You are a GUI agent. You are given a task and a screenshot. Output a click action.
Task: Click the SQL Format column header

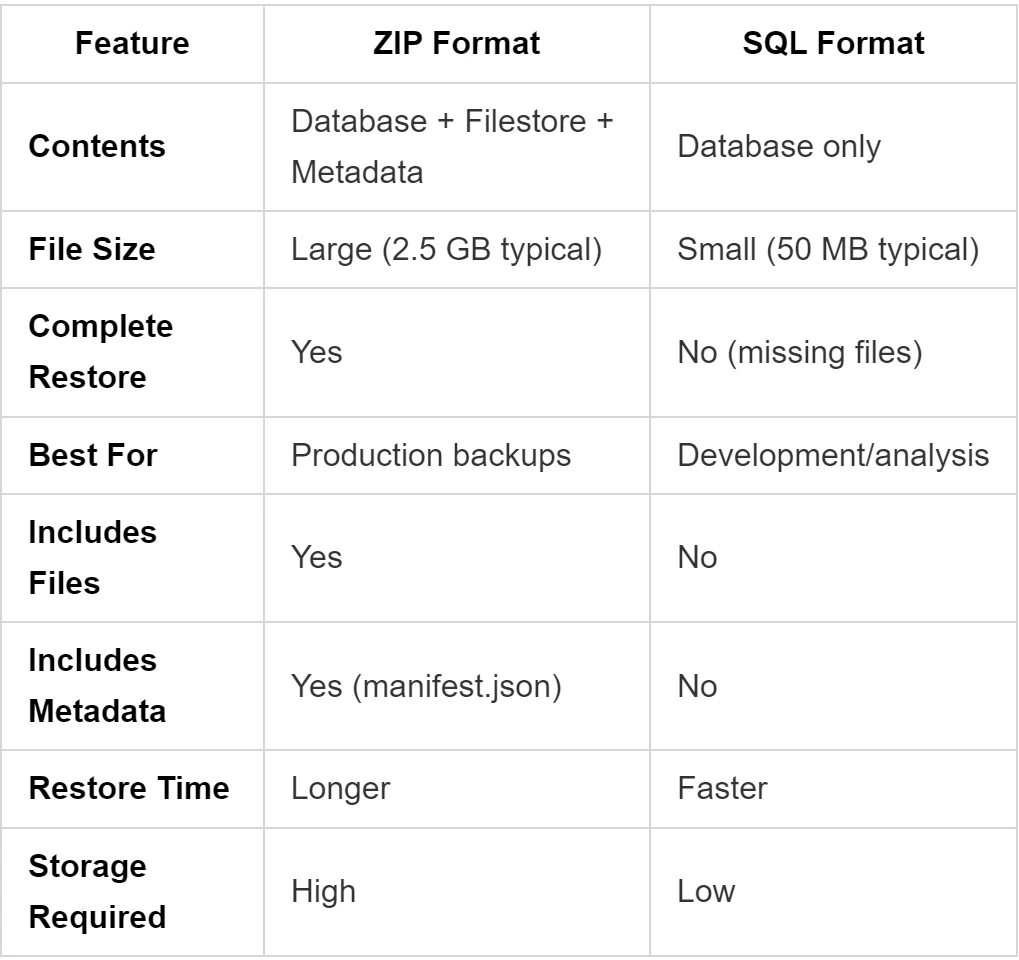(x=833, y=44)
